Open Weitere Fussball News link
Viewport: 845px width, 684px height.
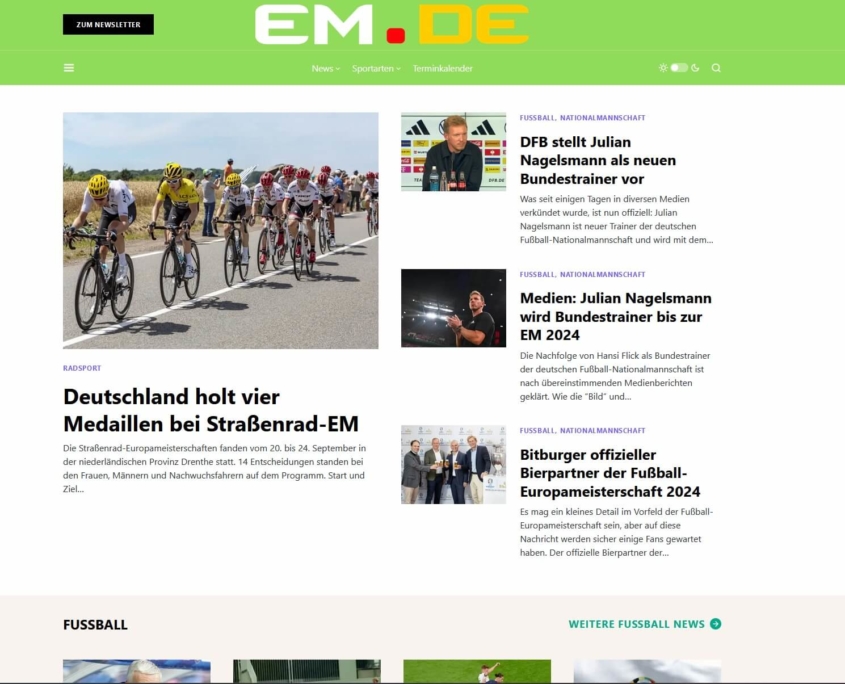636,624
